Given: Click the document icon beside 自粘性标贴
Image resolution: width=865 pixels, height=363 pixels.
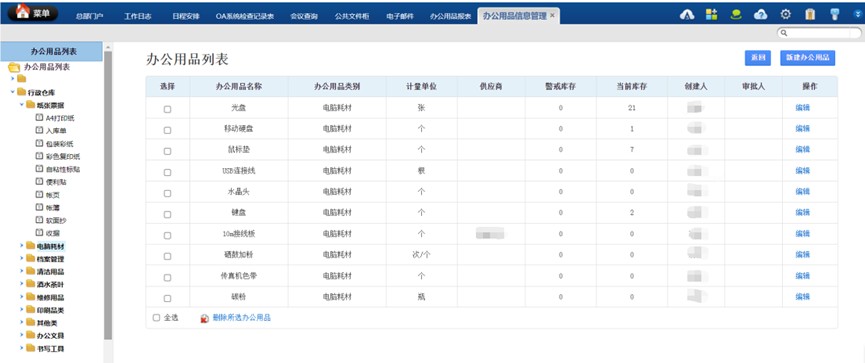Looking at the screenshot, I should [x=39, y=169].
